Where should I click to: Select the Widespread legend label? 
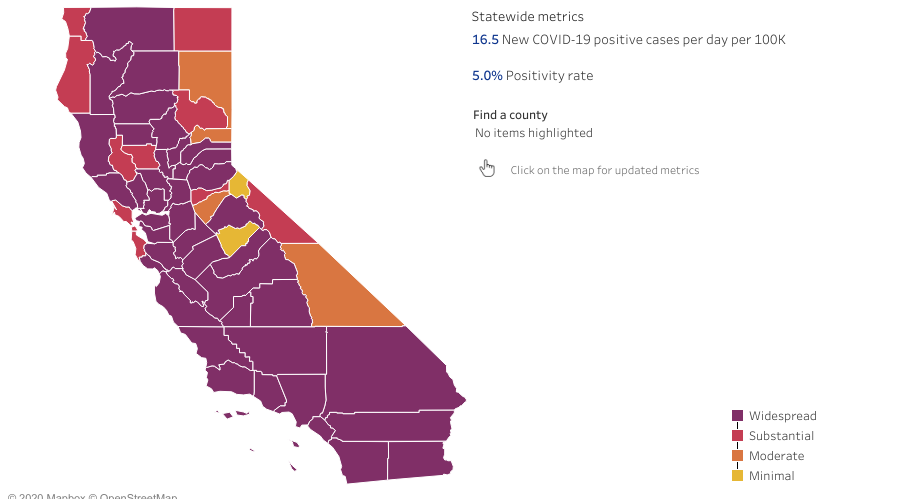point(782,416)
